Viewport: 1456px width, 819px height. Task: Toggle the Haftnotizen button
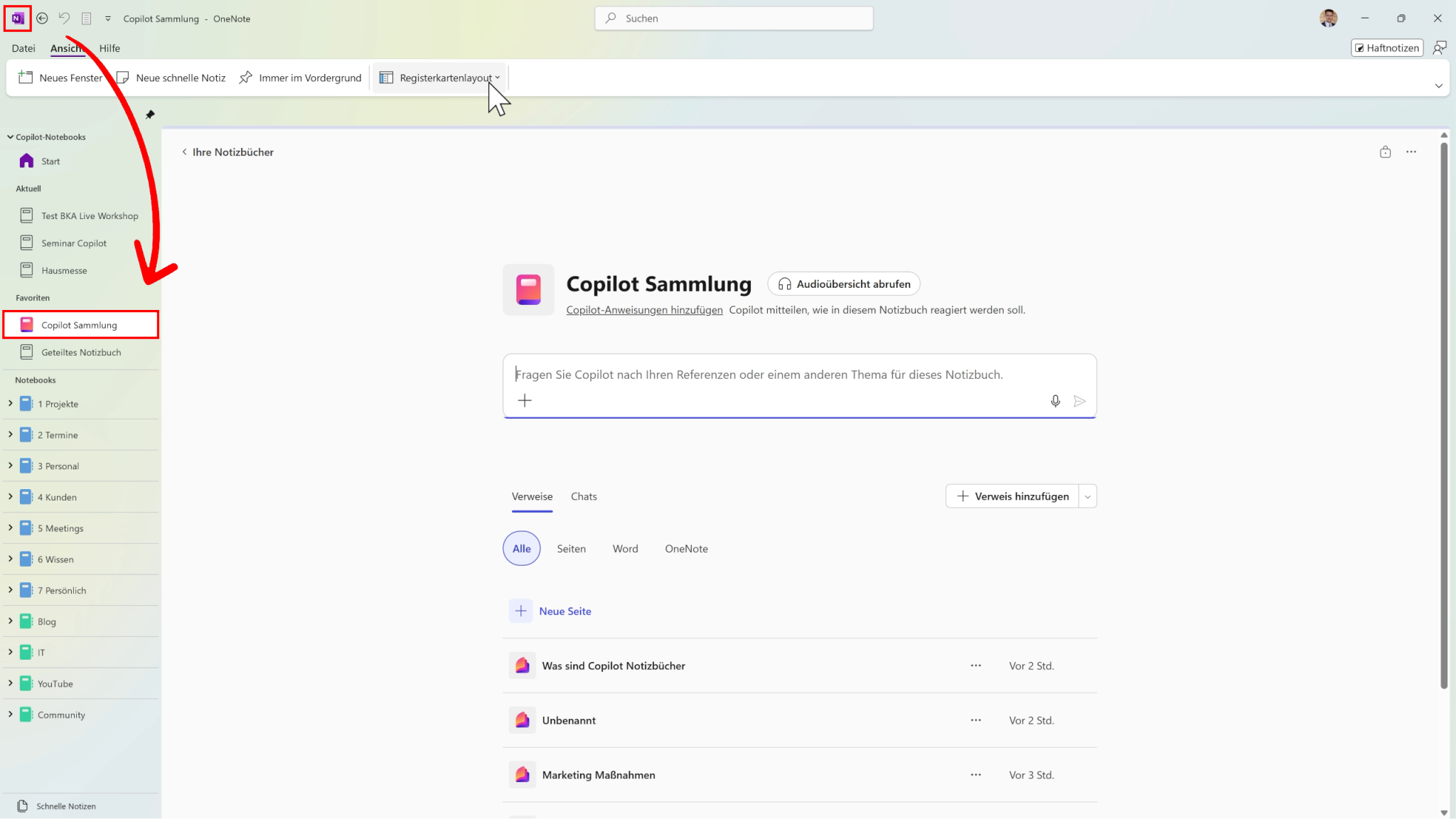pos(1386,48)
